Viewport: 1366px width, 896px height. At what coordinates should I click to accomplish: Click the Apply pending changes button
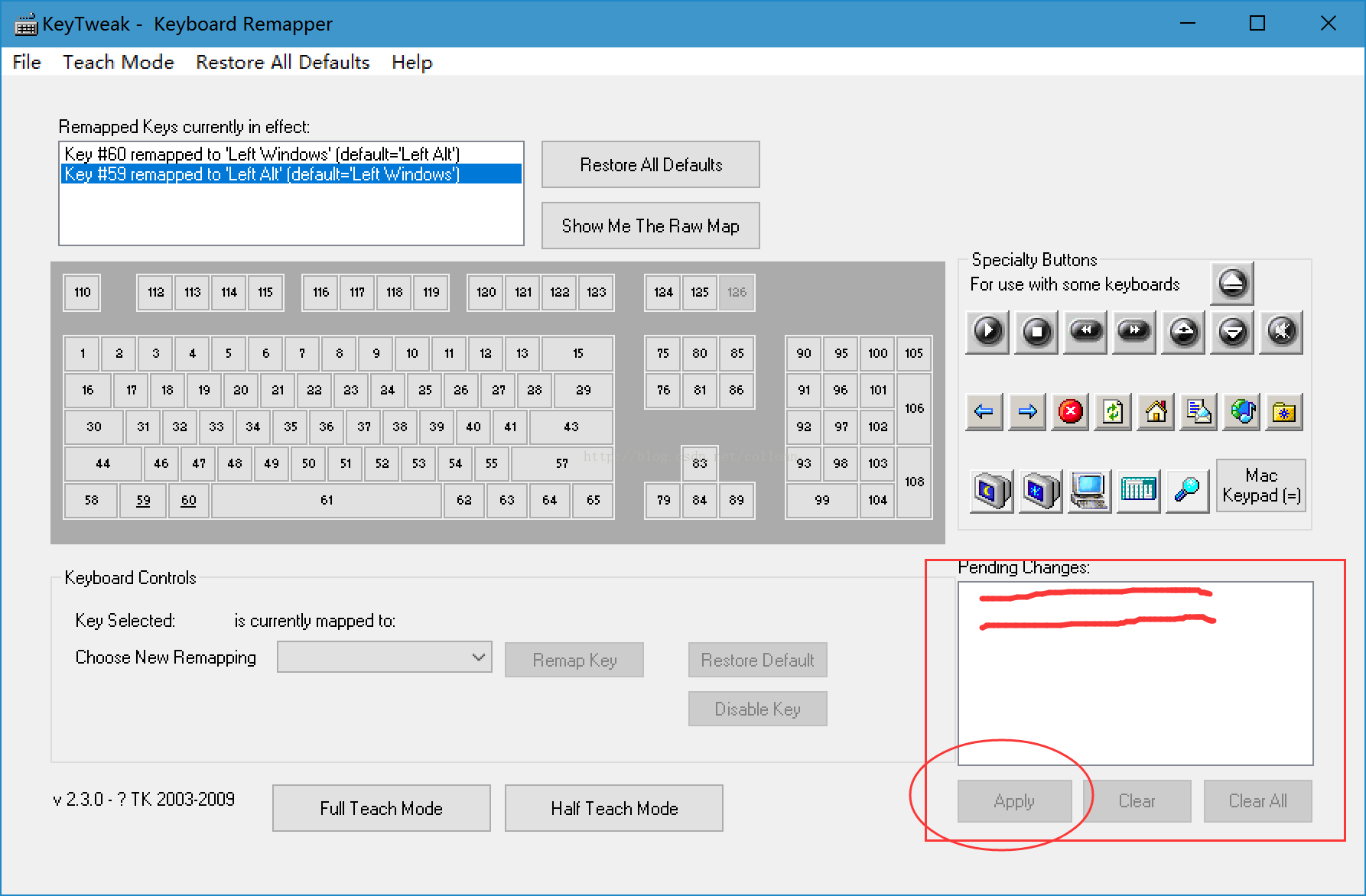(1014, 801)
